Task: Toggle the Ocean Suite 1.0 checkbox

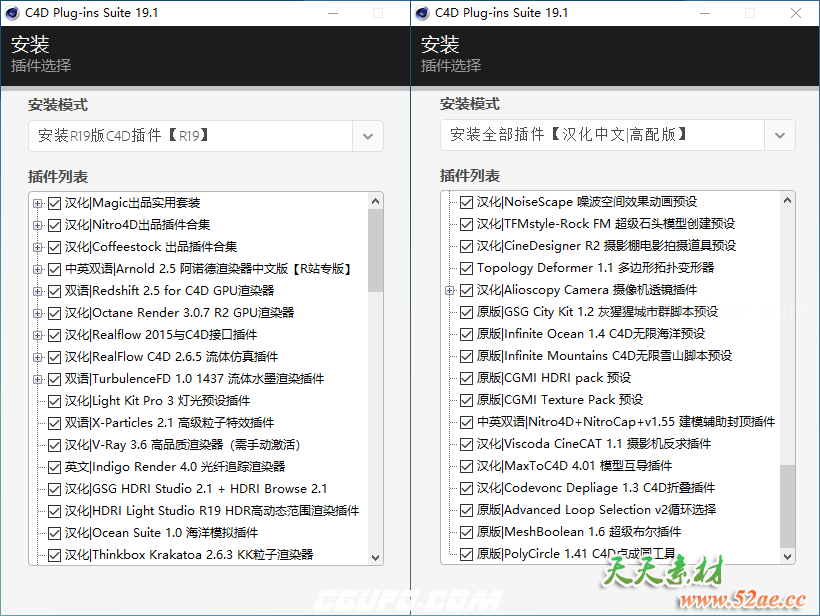Action: click(x=54, y=533)
